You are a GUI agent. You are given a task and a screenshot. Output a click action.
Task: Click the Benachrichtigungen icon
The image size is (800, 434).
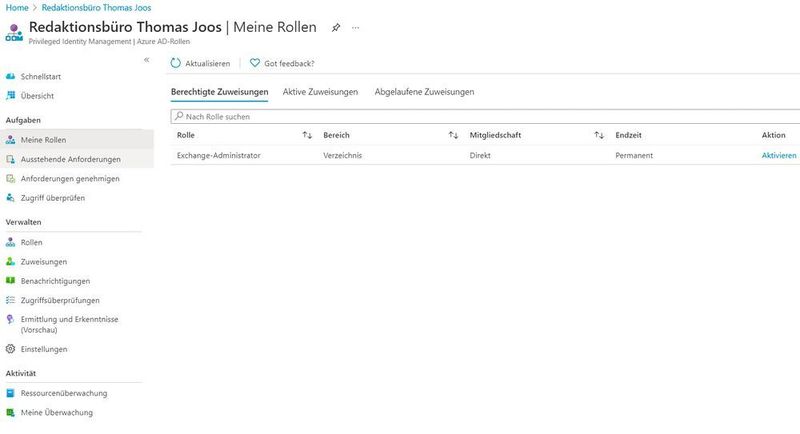point(10,280)
